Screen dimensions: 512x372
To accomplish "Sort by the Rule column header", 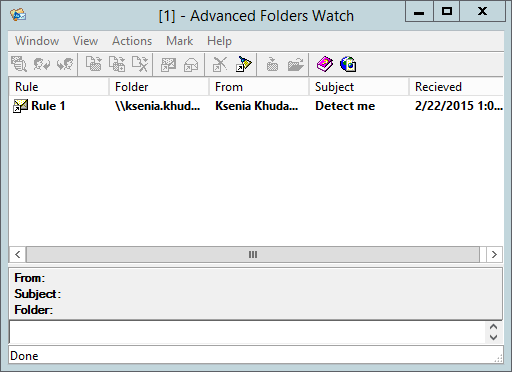I will pos(59,87).
